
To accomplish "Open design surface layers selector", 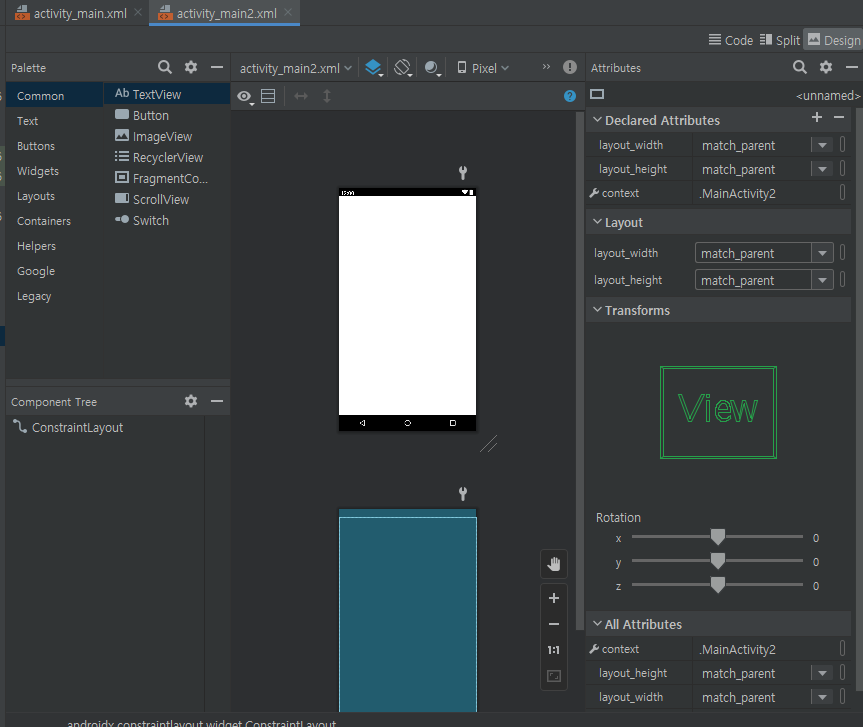I will point(374,68).
